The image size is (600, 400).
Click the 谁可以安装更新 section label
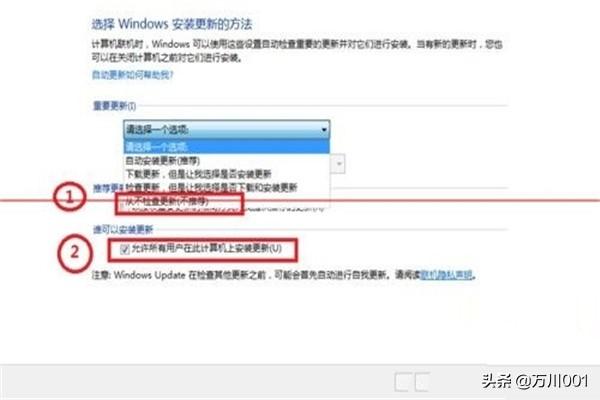click(123, 230)
